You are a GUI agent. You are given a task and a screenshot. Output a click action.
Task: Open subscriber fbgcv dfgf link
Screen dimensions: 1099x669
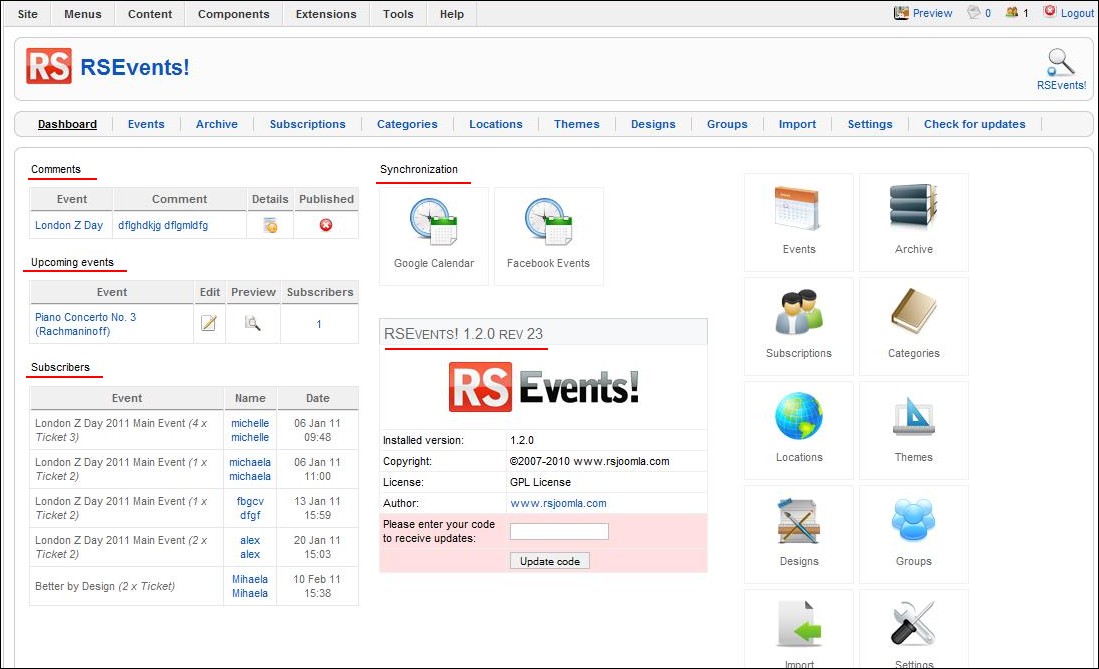pyautogui.click(x=250, y=508)
